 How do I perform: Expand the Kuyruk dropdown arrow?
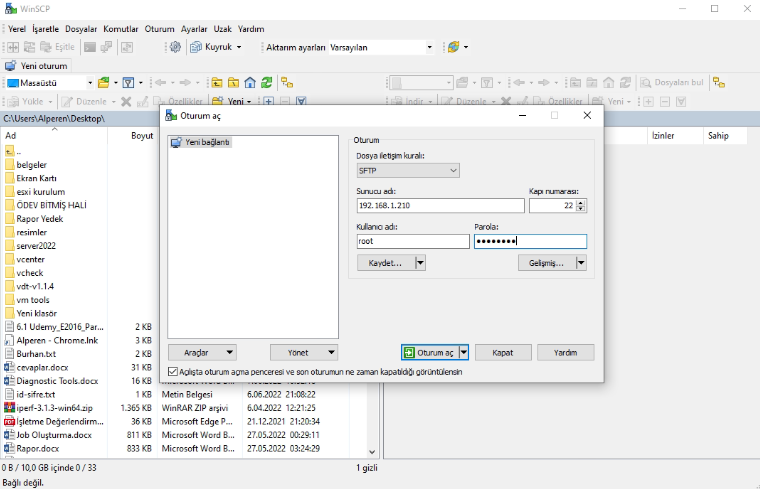239,47
